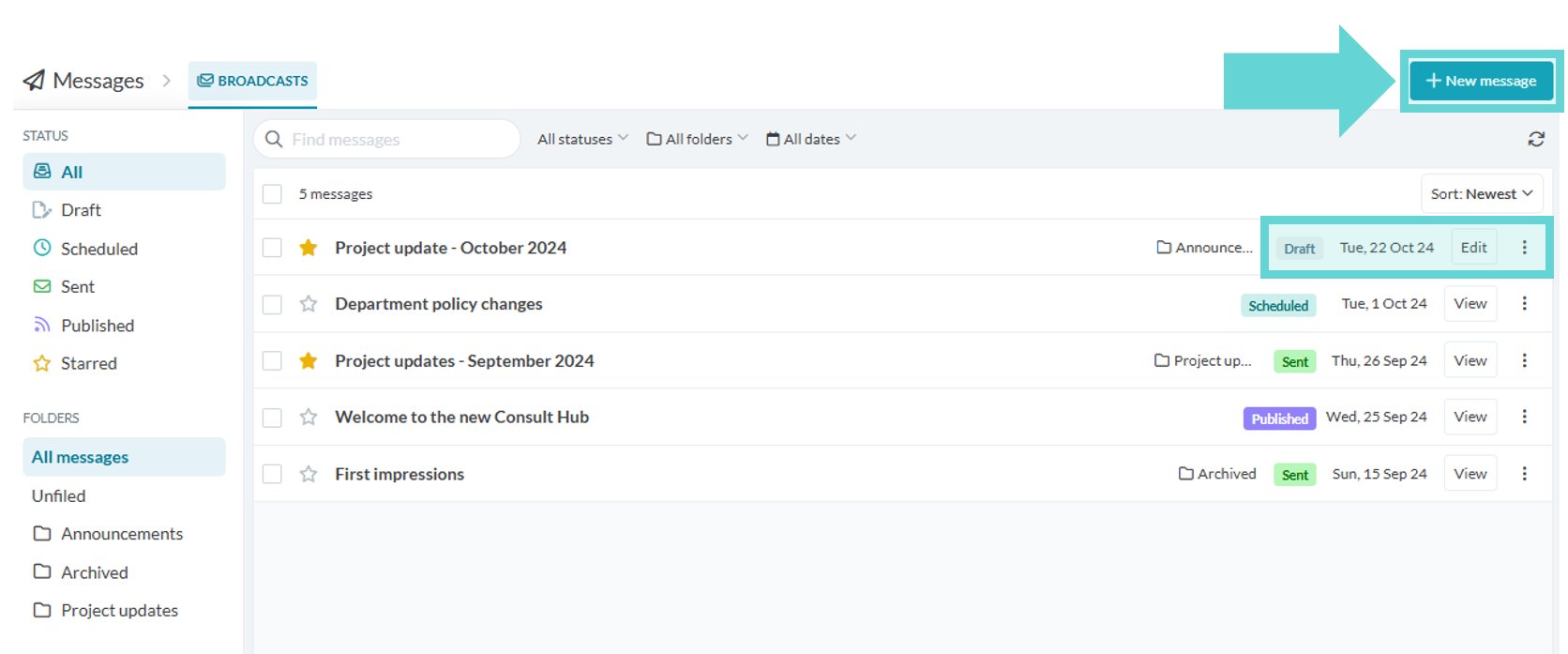This screenshot has width=1568, height=654.
Task: Show All status messages
Action: pos(124,172)
